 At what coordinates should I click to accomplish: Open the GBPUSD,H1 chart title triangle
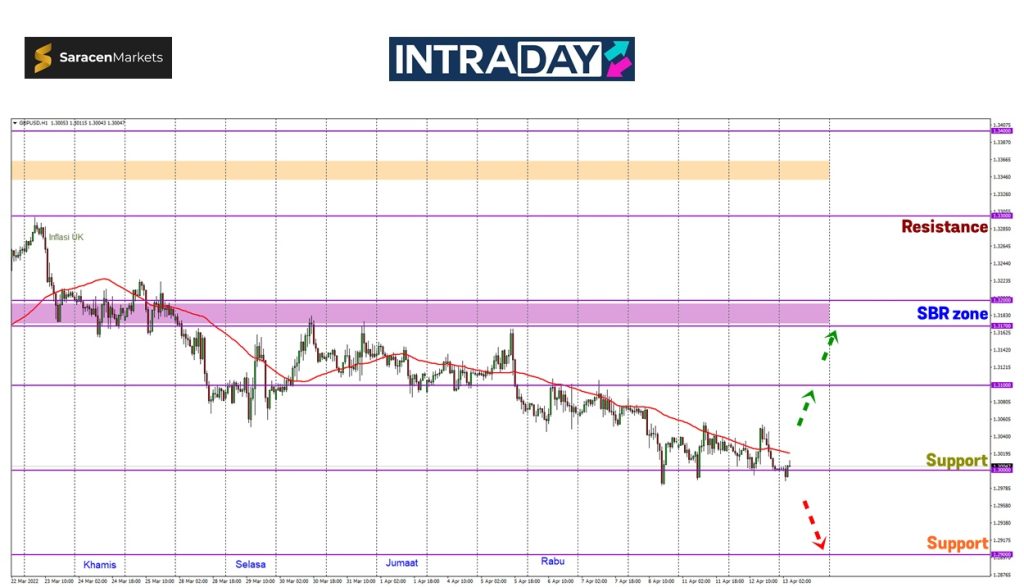tap(14, 123)
